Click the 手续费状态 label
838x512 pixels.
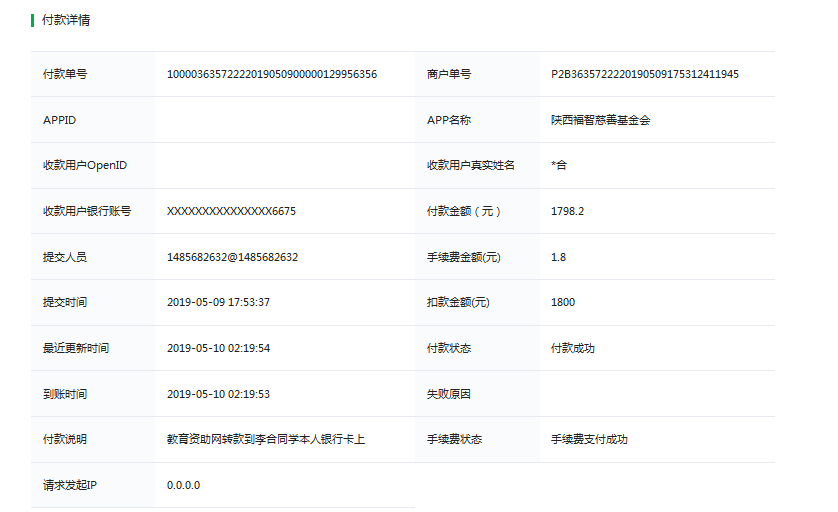point(454,439)
